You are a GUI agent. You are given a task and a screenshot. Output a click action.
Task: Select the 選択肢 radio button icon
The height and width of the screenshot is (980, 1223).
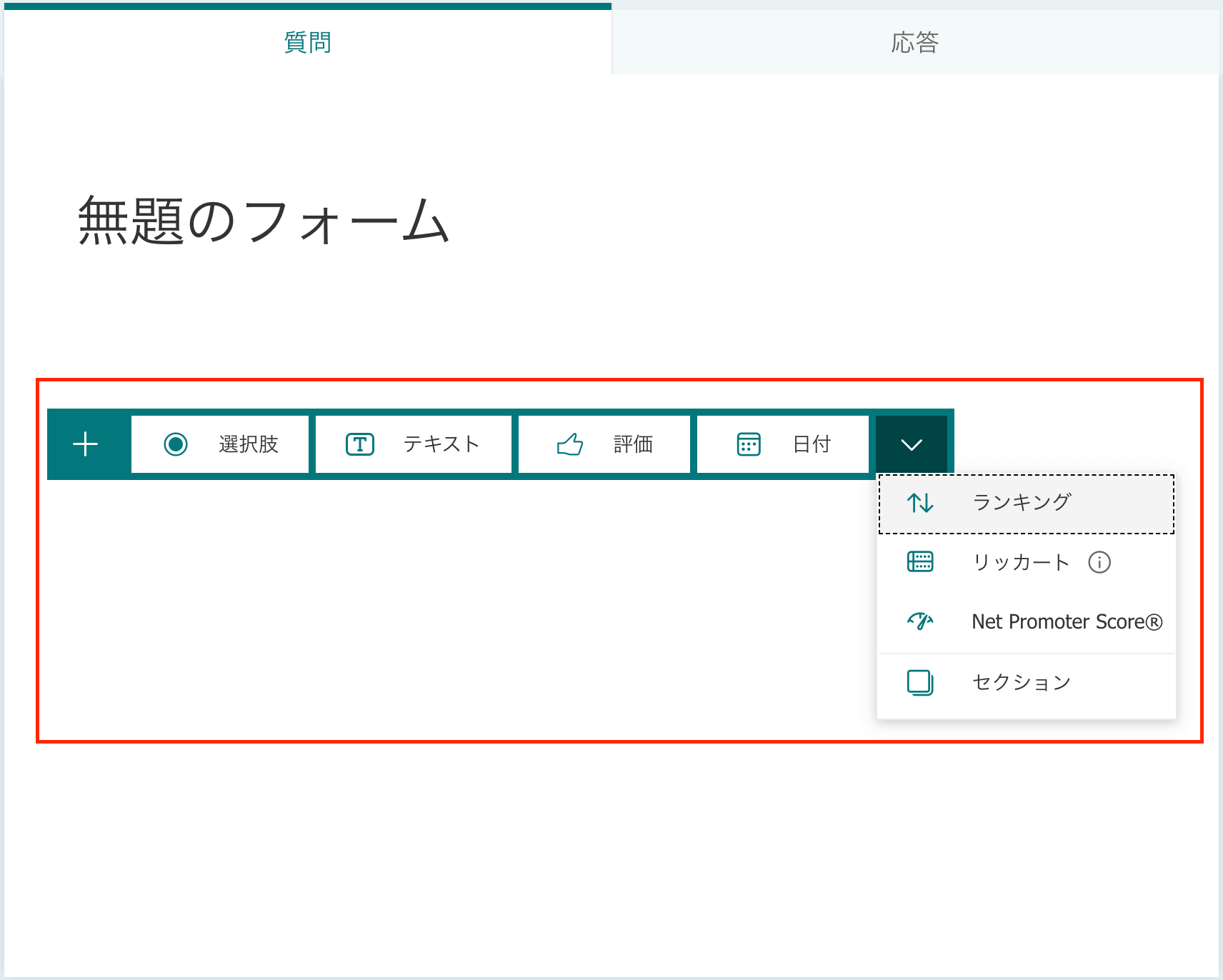coord(176,444)
